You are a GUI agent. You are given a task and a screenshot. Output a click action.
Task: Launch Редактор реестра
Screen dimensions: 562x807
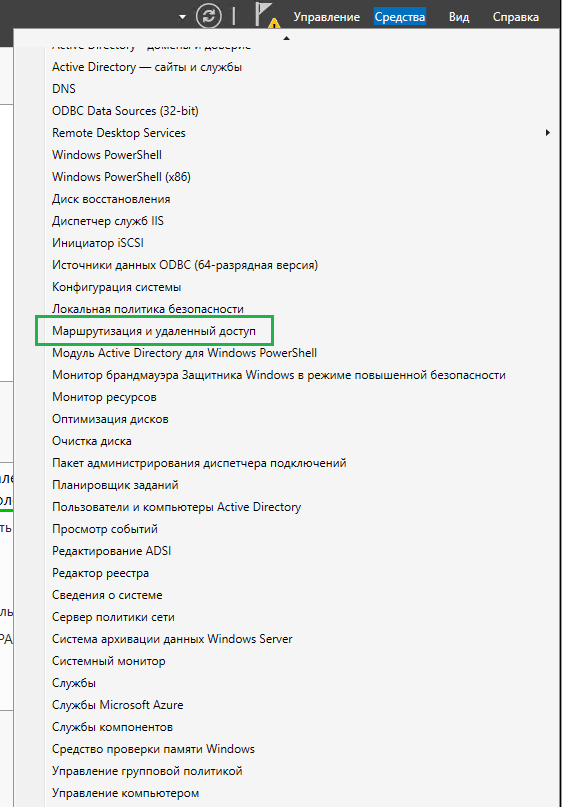[x=100, y=573]
